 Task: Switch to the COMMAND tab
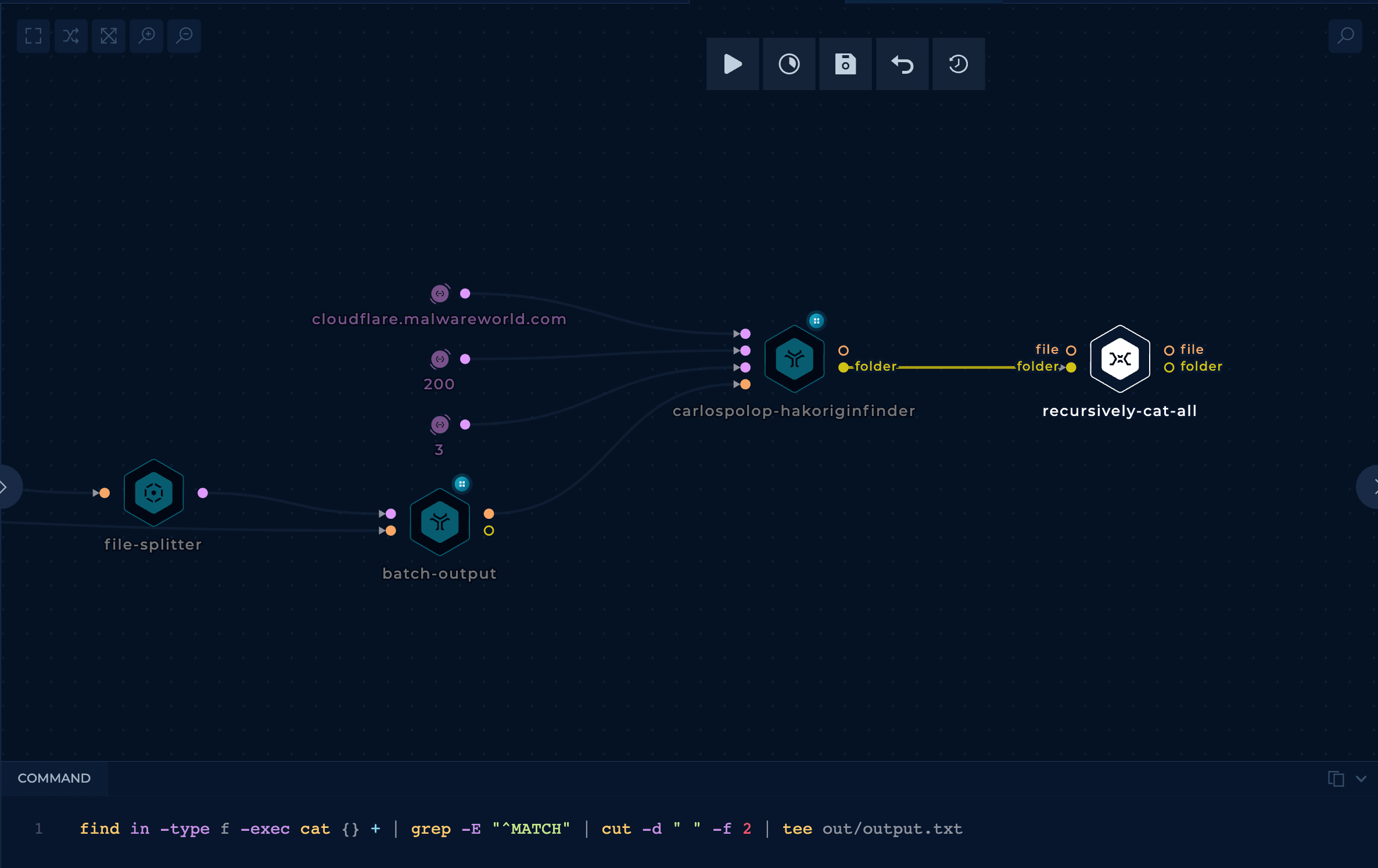54,778
